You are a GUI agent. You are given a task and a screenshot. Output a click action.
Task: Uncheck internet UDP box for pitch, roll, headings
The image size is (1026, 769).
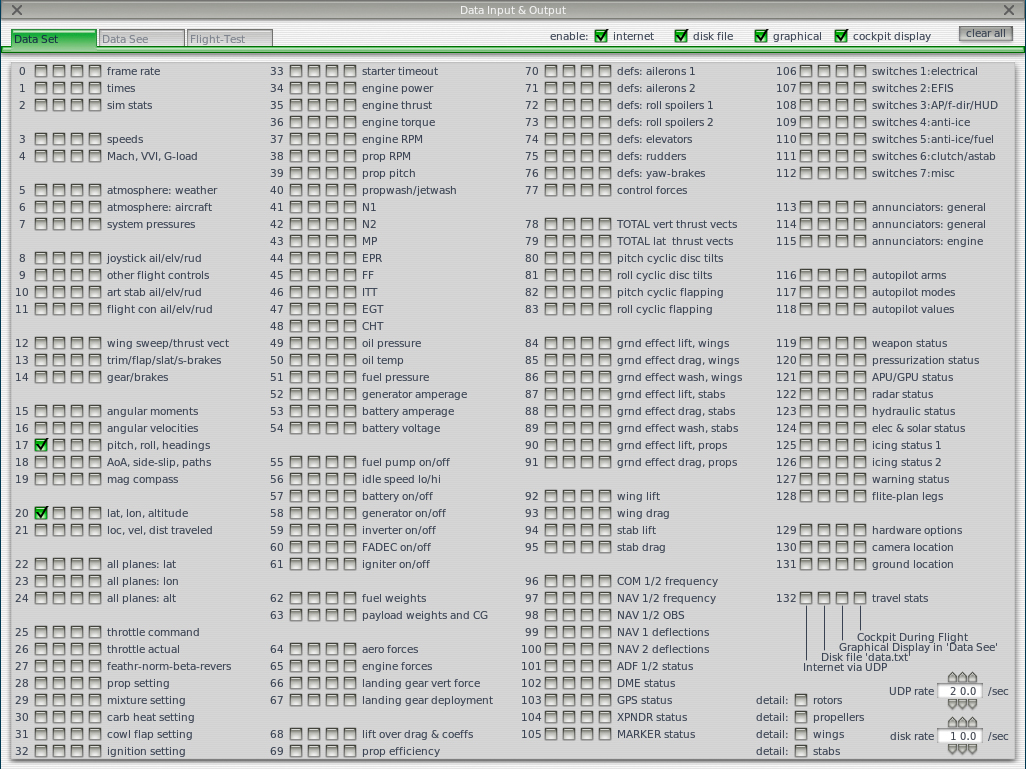(x=41, y=445)
